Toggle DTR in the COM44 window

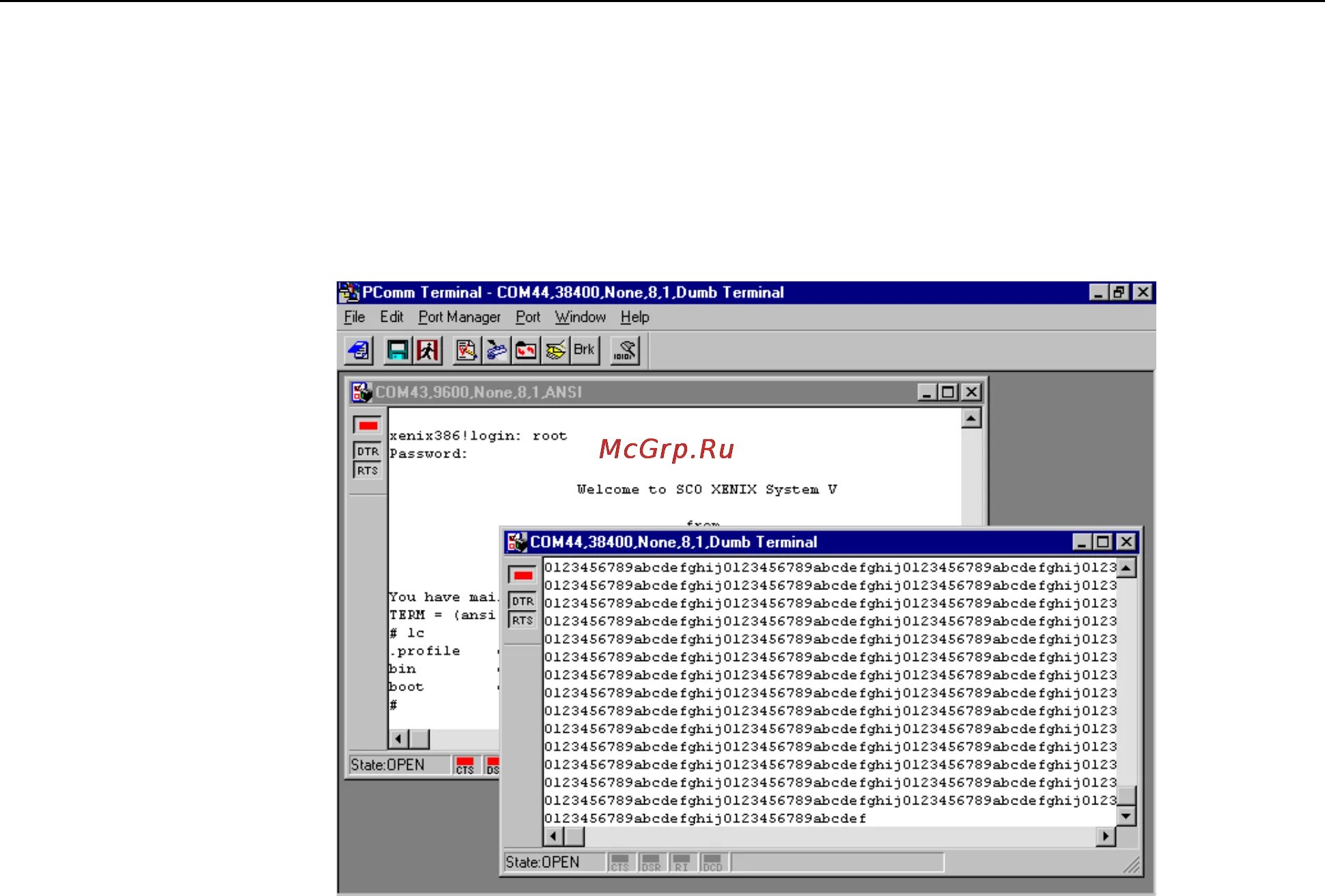tap(522, 601)
